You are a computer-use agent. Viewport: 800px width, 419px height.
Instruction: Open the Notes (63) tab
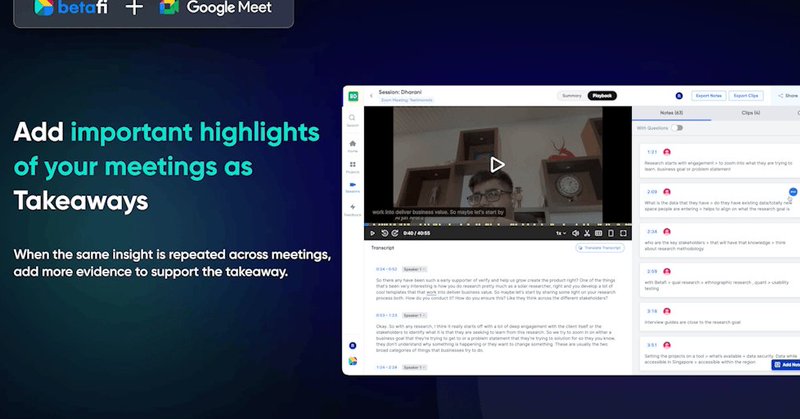click(671, 113)
